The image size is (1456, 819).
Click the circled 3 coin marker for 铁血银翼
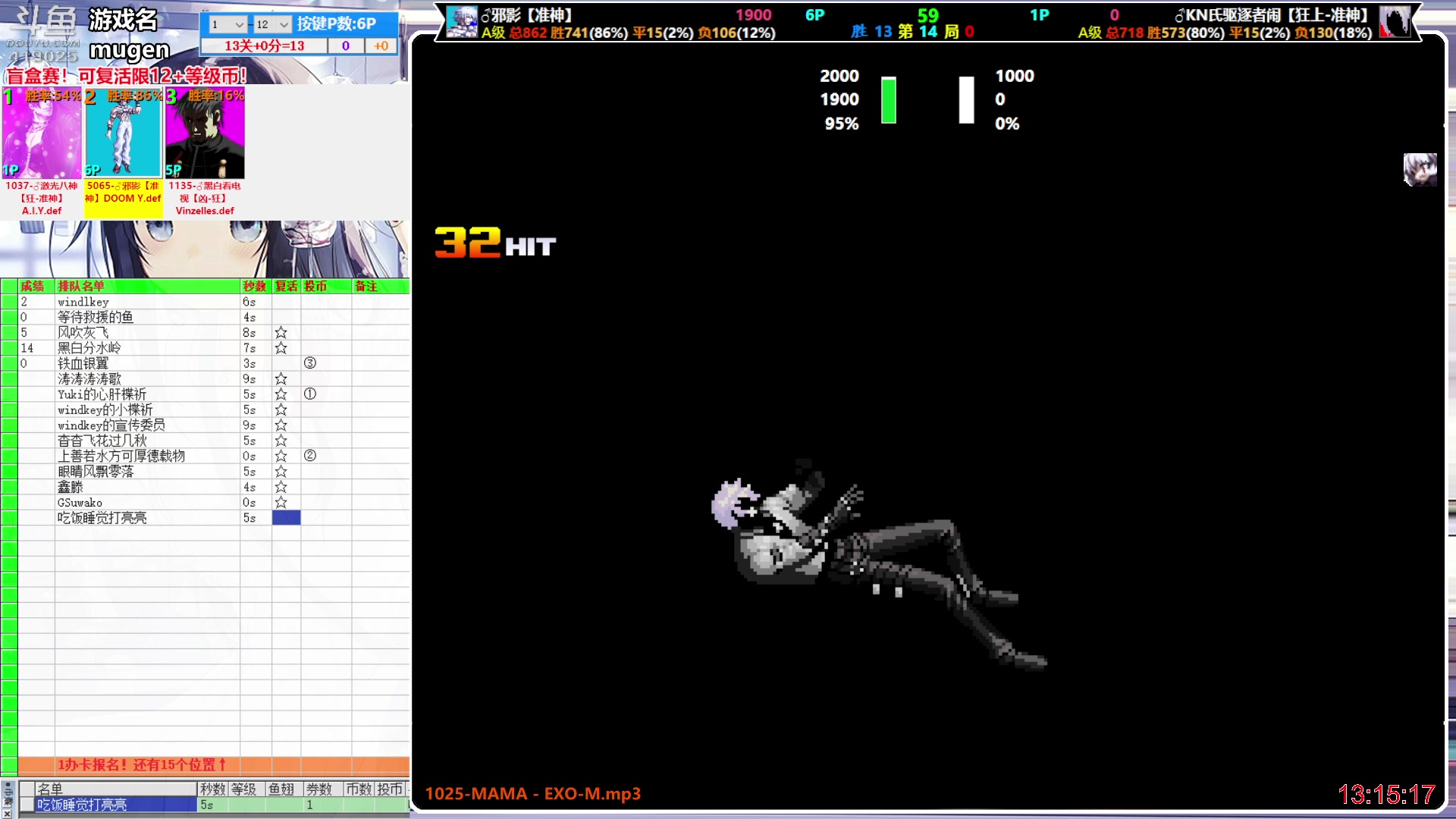[309, 363]
